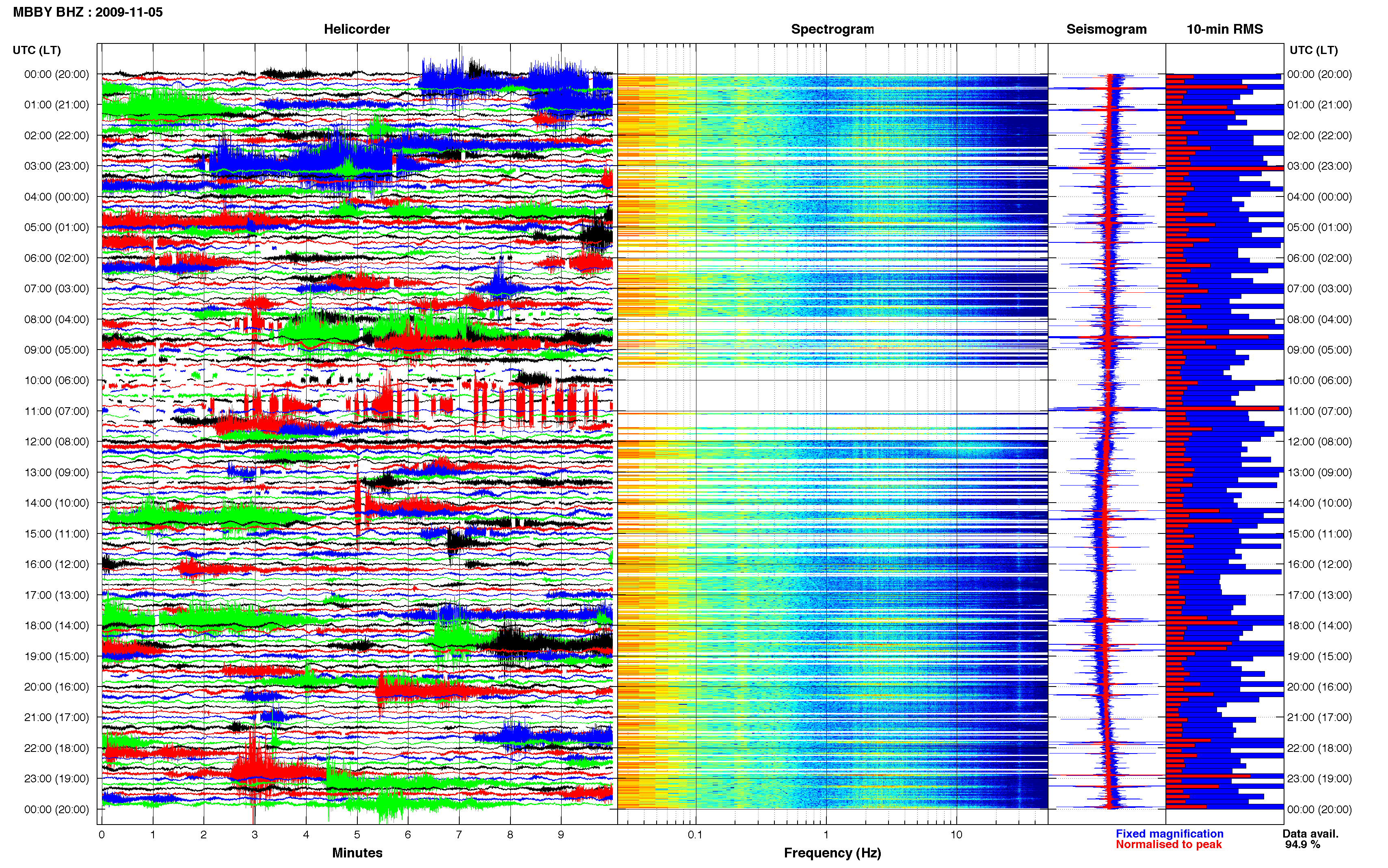This screenshot has width=1388, height=868.
Task: Click right time label '16:00 (12:00)'
Action: 1319,564
